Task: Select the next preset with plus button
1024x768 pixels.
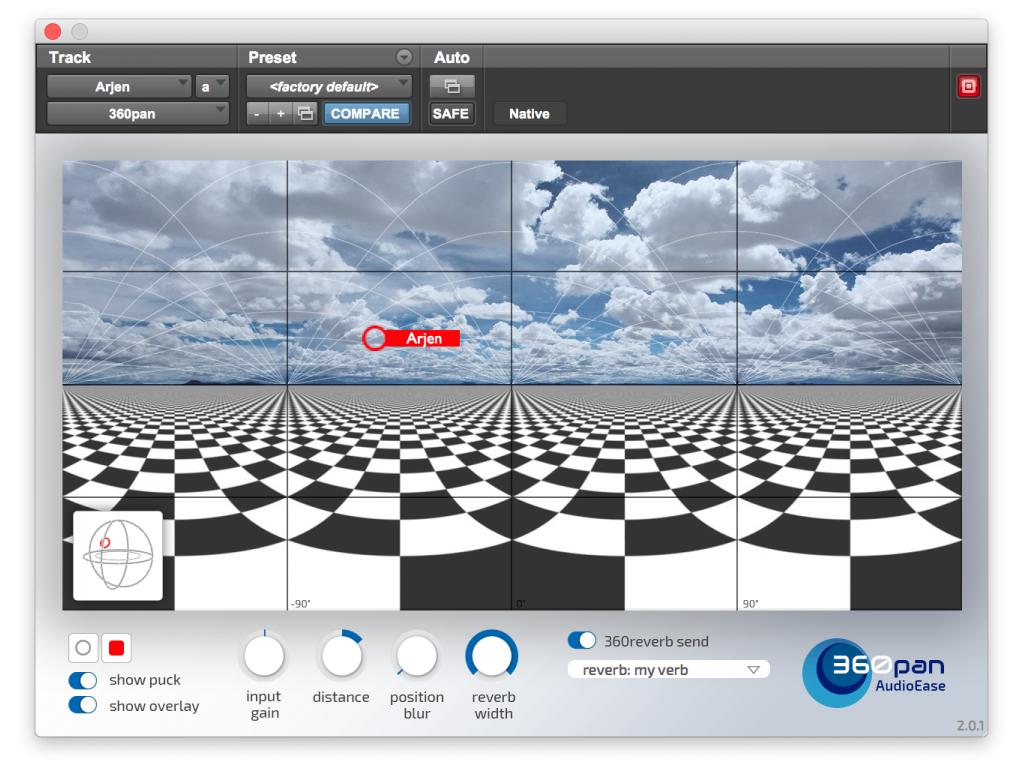Action: coord(281,114)
